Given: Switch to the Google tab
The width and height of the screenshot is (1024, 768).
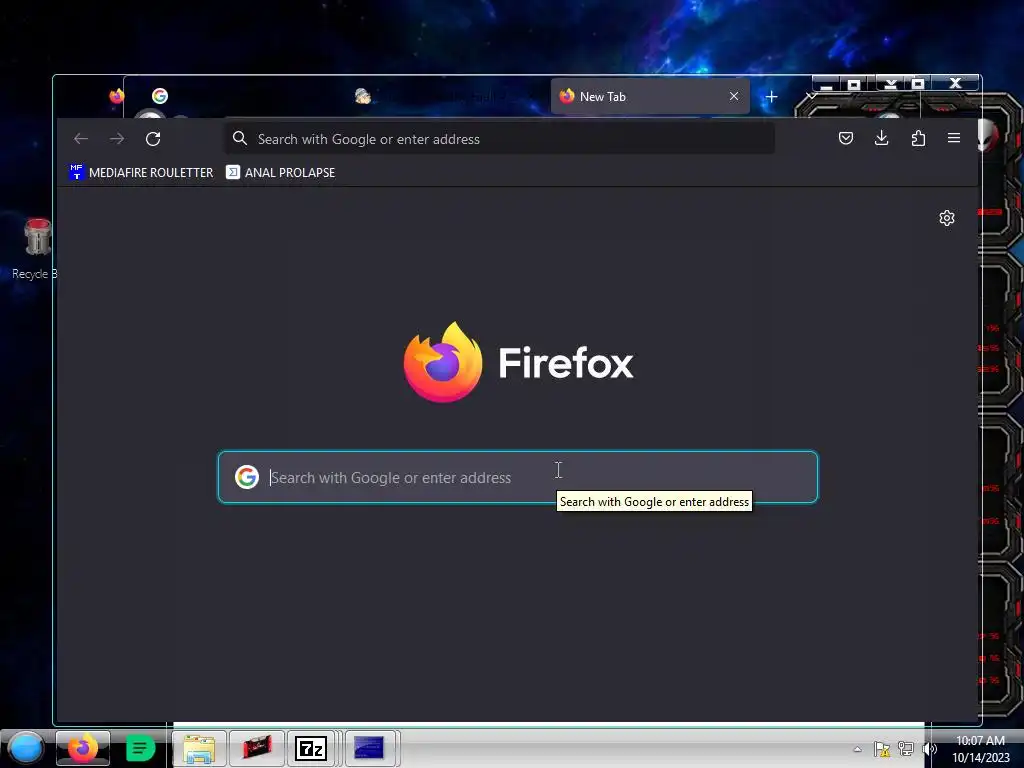Looking at the screenshot, I should point(160,96).
